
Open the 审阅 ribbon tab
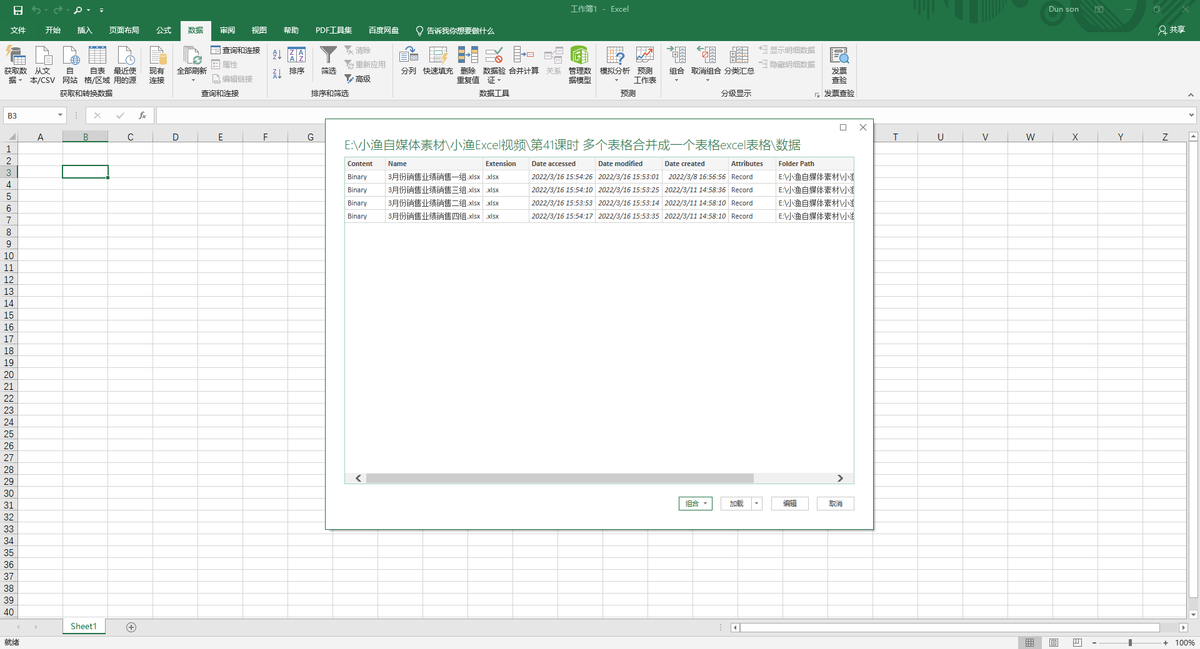(x=228, y=31)
